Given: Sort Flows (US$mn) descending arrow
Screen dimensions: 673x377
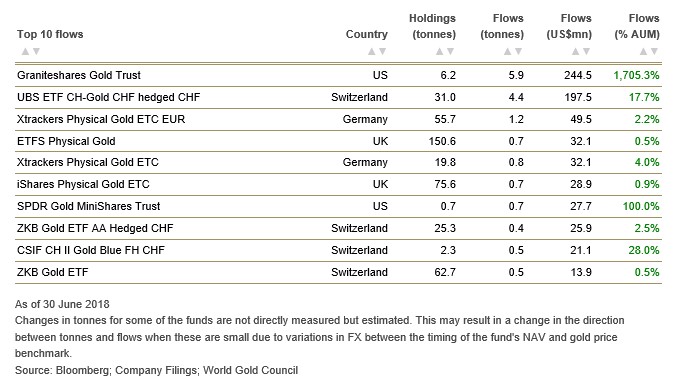Looking at the screenshot, I should coord(587,52).
